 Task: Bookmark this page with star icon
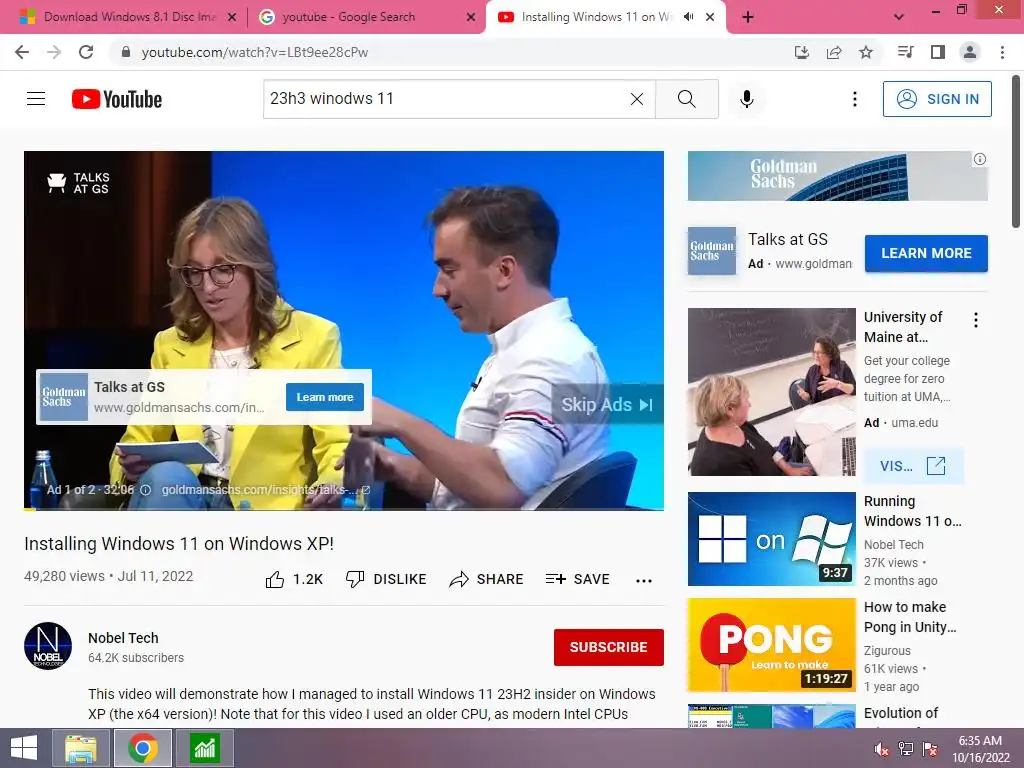click(866, 52)
